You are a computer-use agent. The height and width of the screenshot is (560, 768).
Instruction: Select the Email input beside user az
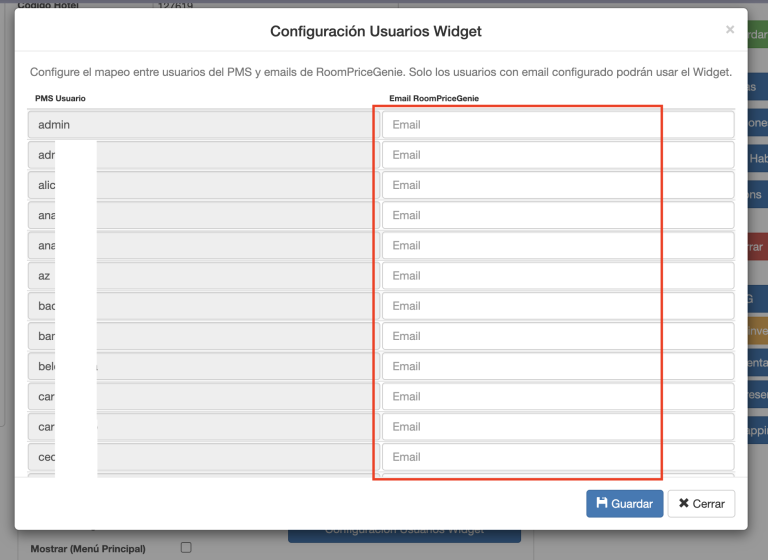pos(557,275)
